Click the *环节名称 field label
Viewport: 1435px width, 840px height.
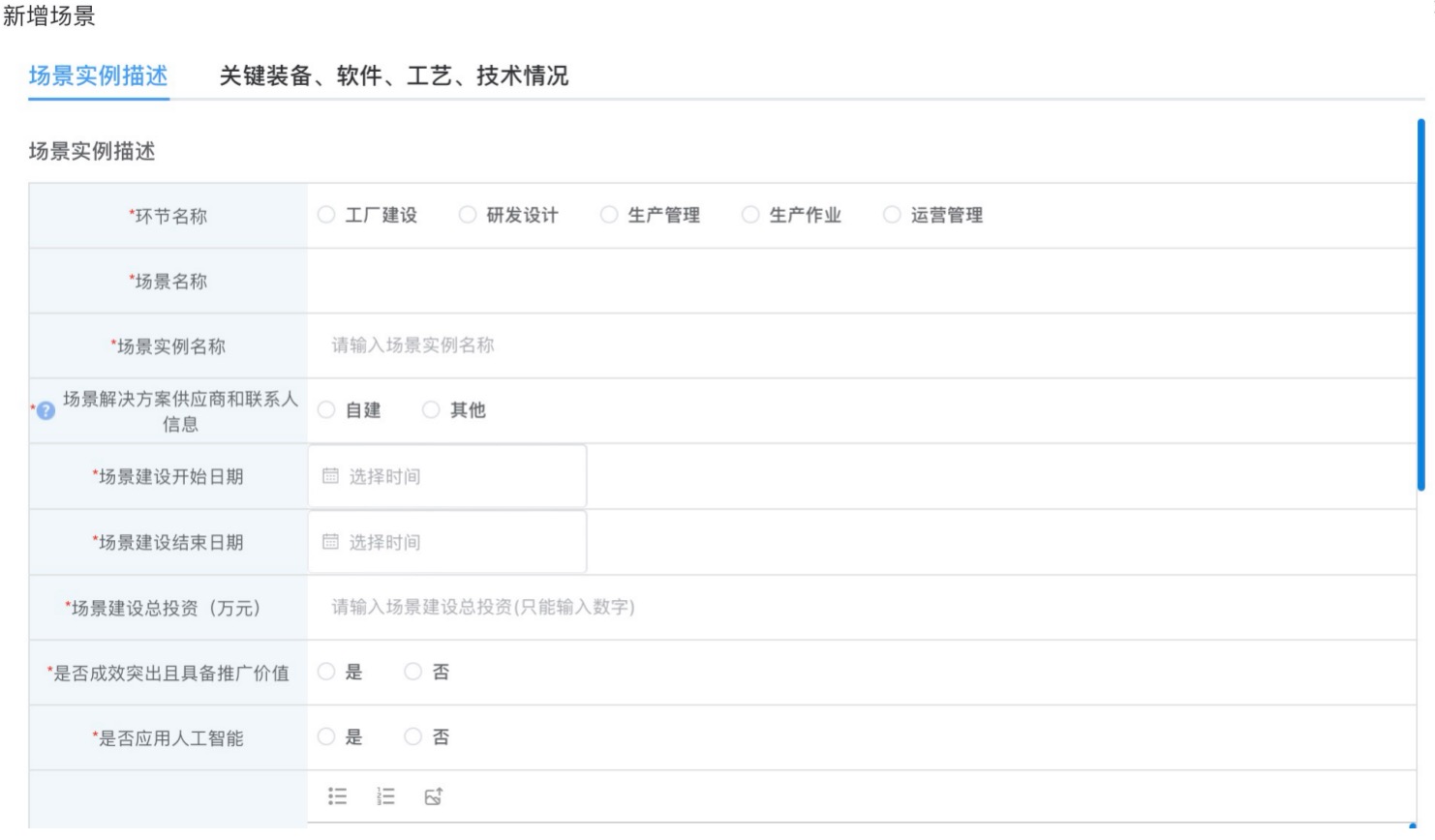click(168, 216)
